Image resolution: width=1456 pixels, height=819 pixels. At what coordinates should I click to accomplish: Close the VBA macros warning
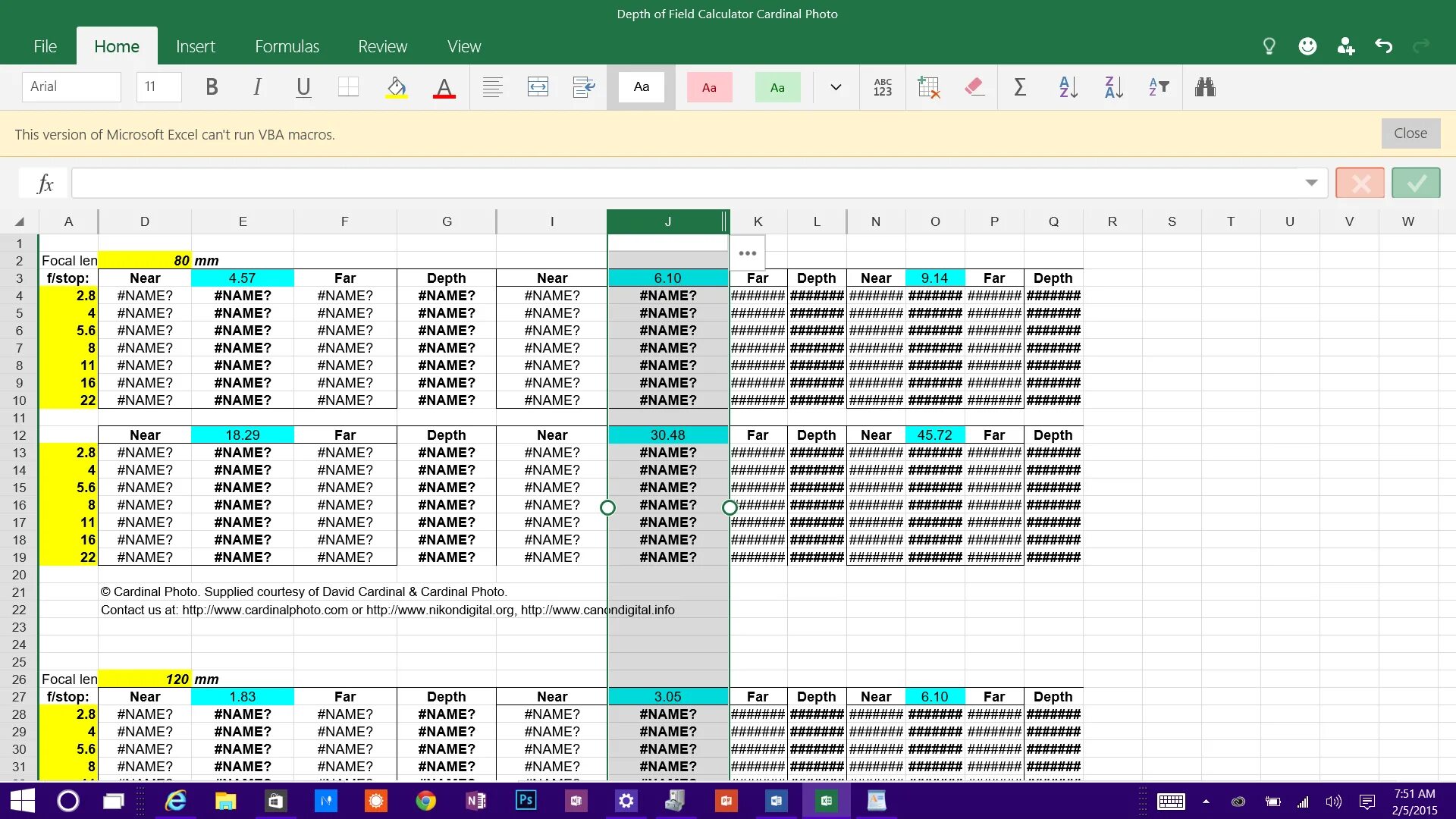(1410, 133)
